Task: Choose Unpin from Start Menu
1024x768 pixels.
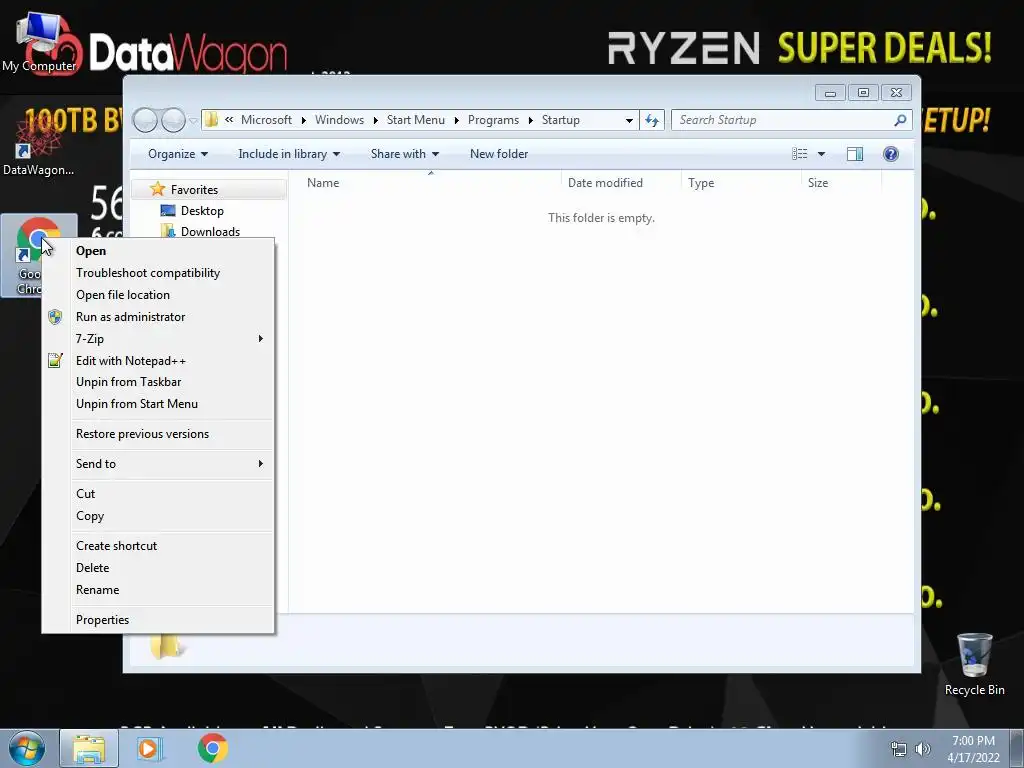Action: (158, 404)
